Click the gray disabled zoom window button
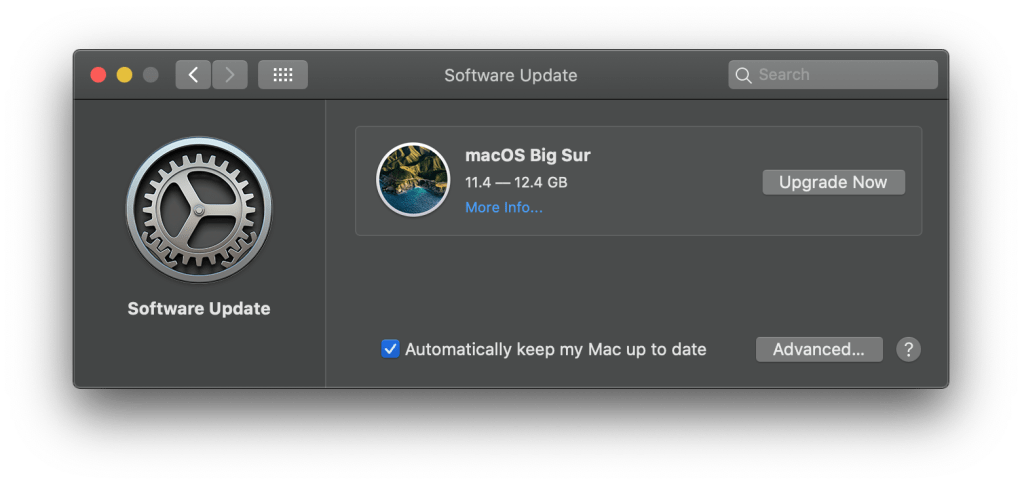This screenshot has height=485, width=1022. (x=150, y=75)
